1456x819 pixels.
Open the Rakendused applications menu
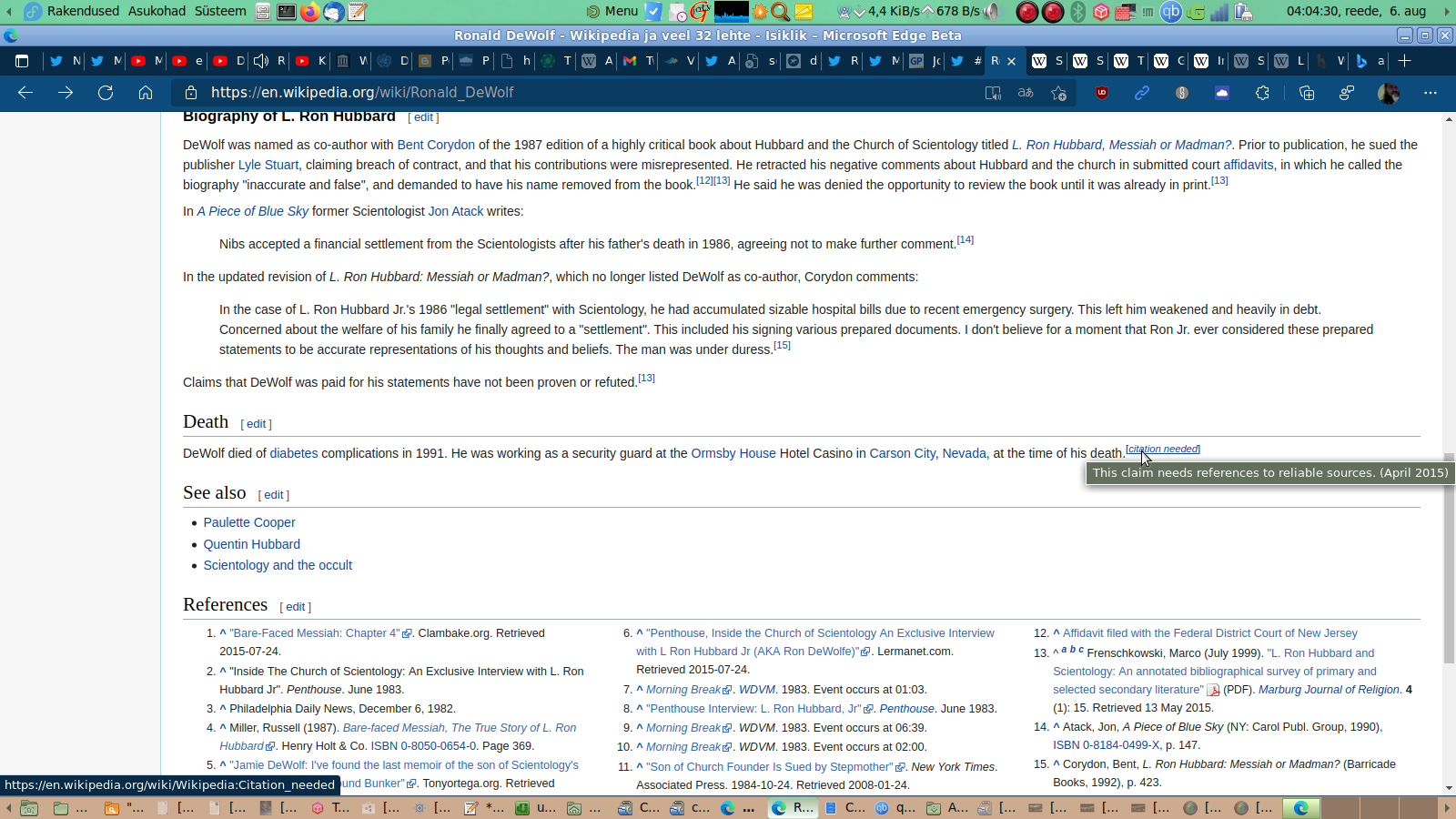click(x=72, y=11)
